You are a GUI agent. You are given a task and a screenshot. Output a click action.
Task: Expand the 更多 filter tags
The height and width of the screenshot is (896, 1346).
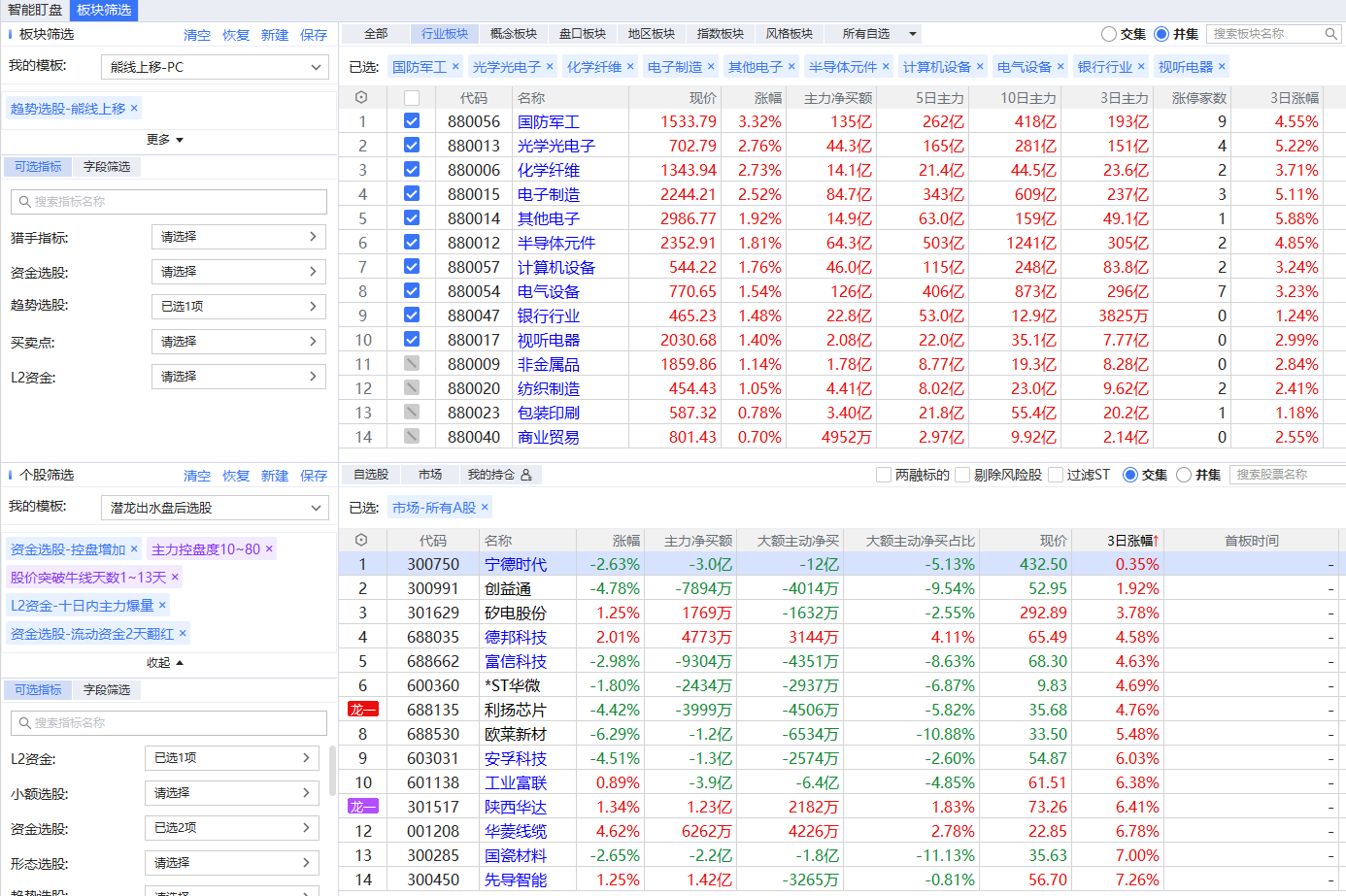coord(165,140)
